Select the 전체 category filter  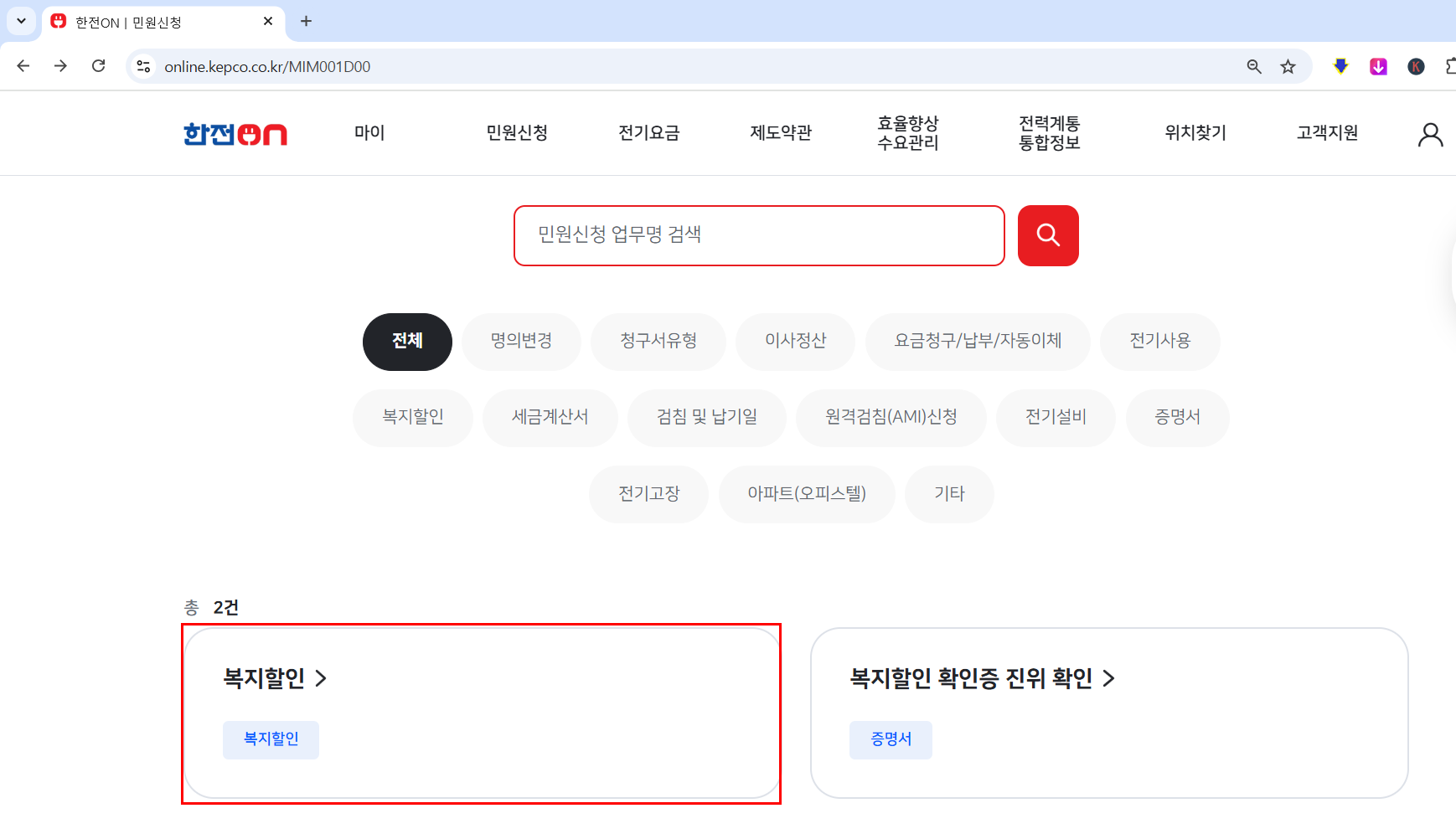coord(407,342)
